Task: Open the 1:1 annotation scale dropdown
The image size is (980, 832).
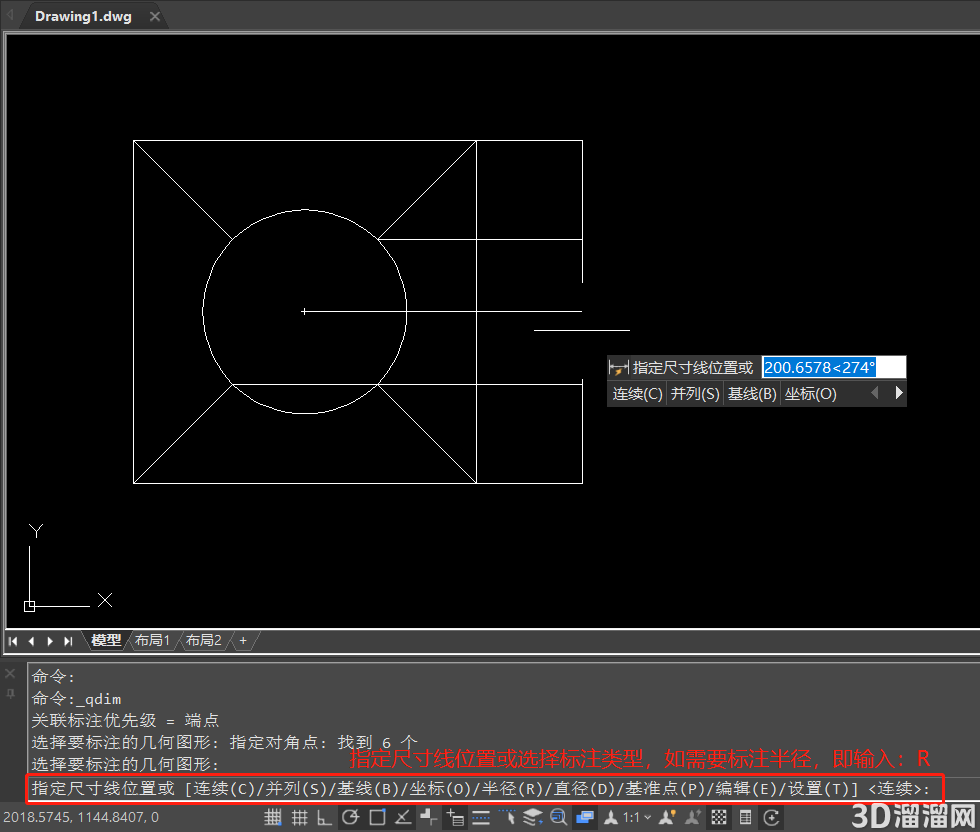Action: 638,817
